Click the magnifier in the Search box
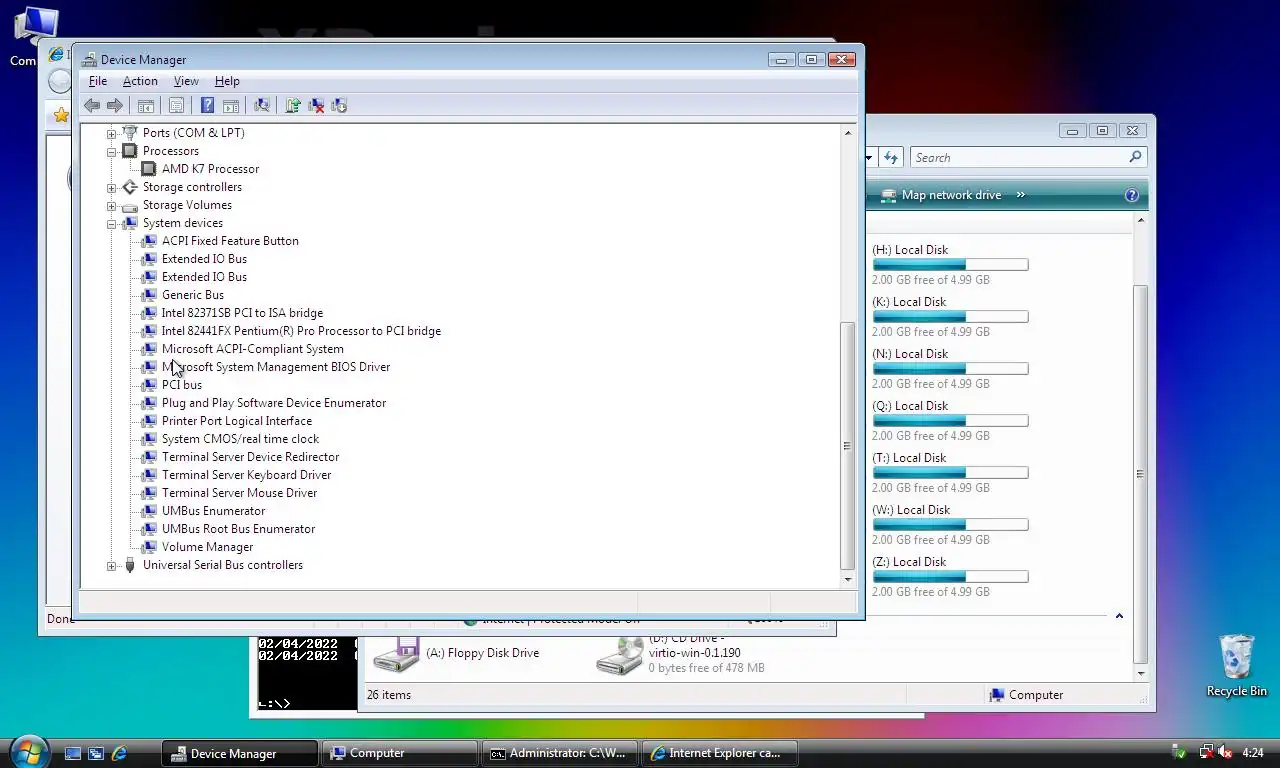1280x768 pixels. pos(1135,157)
